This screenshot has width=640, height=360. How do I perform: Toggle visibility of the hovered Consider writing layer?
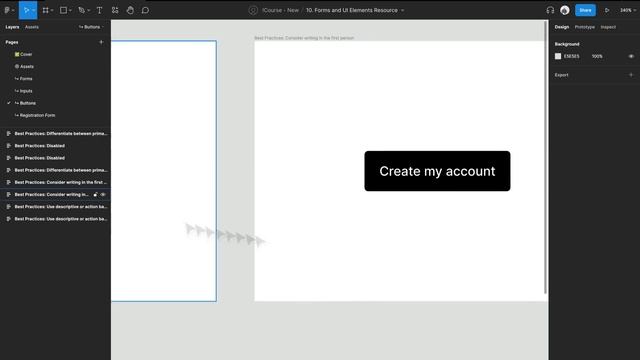click(x=103, y=195)
